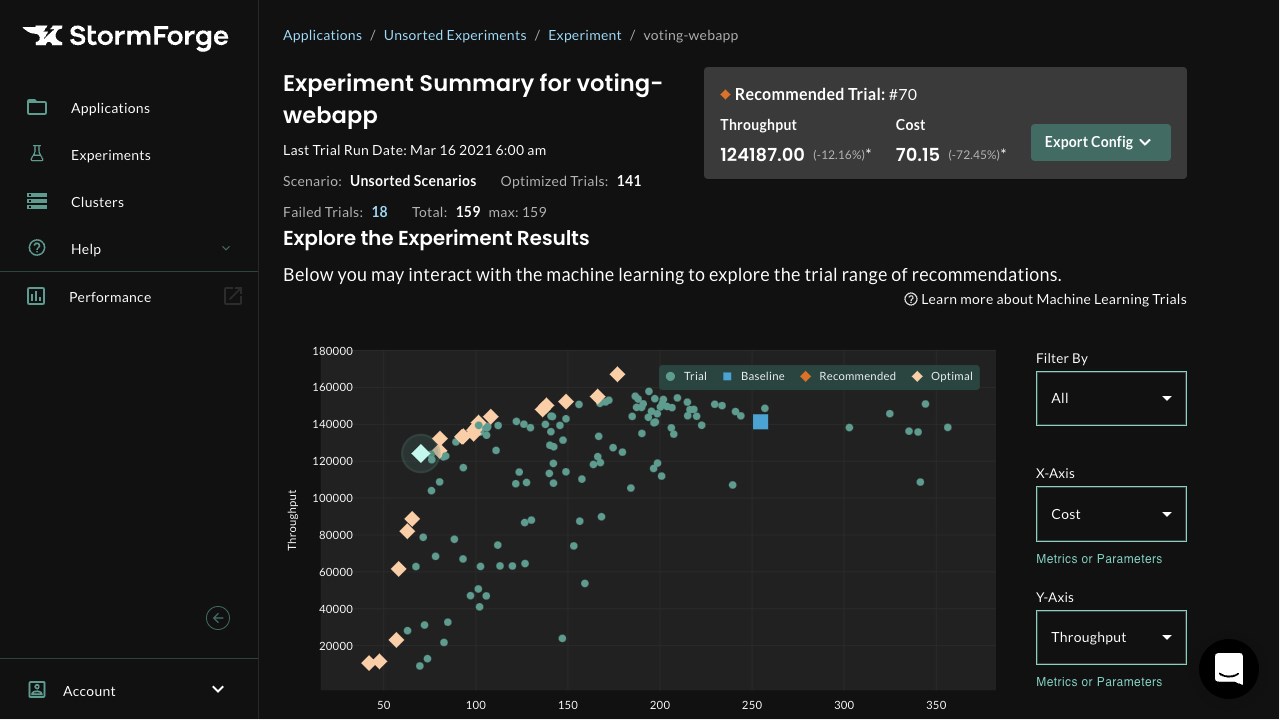Open the chat widget bubble
This screenshot has width=1280, height=720.
pos(1228,668)
